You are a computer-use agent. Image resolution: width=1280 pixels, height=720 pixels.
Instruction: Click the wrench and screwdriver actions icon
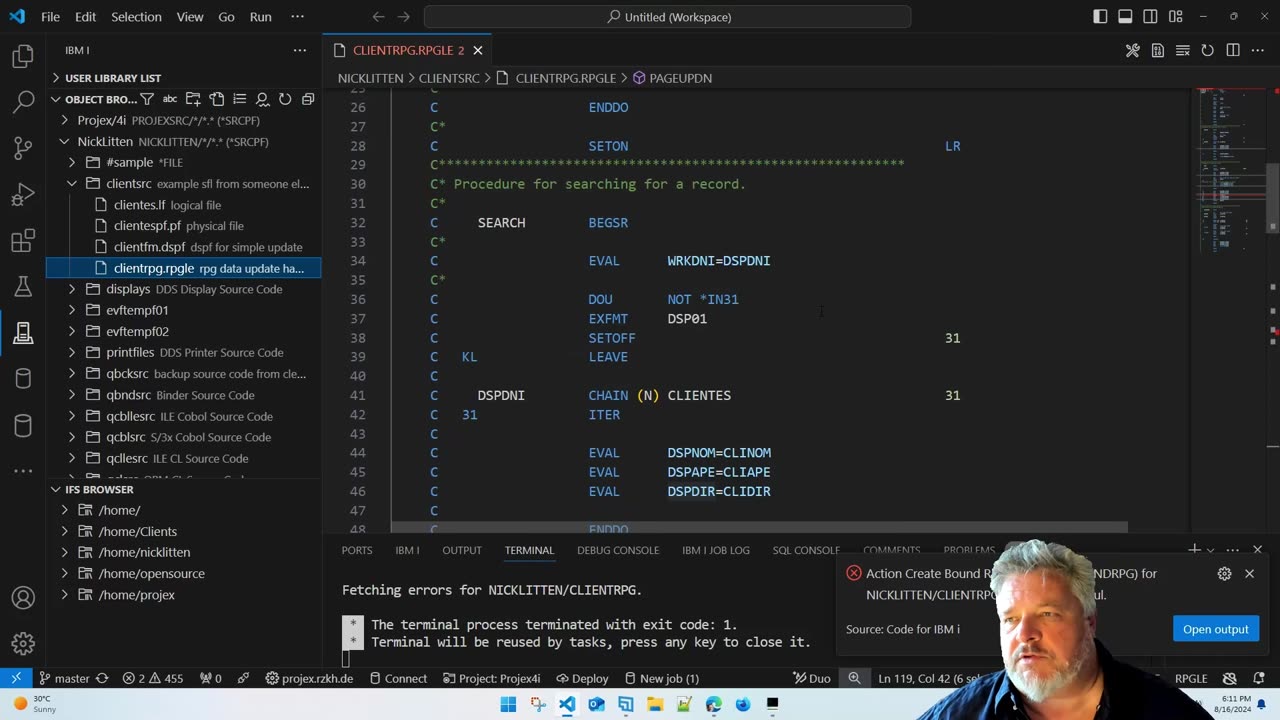click(x=1132, y=50)
